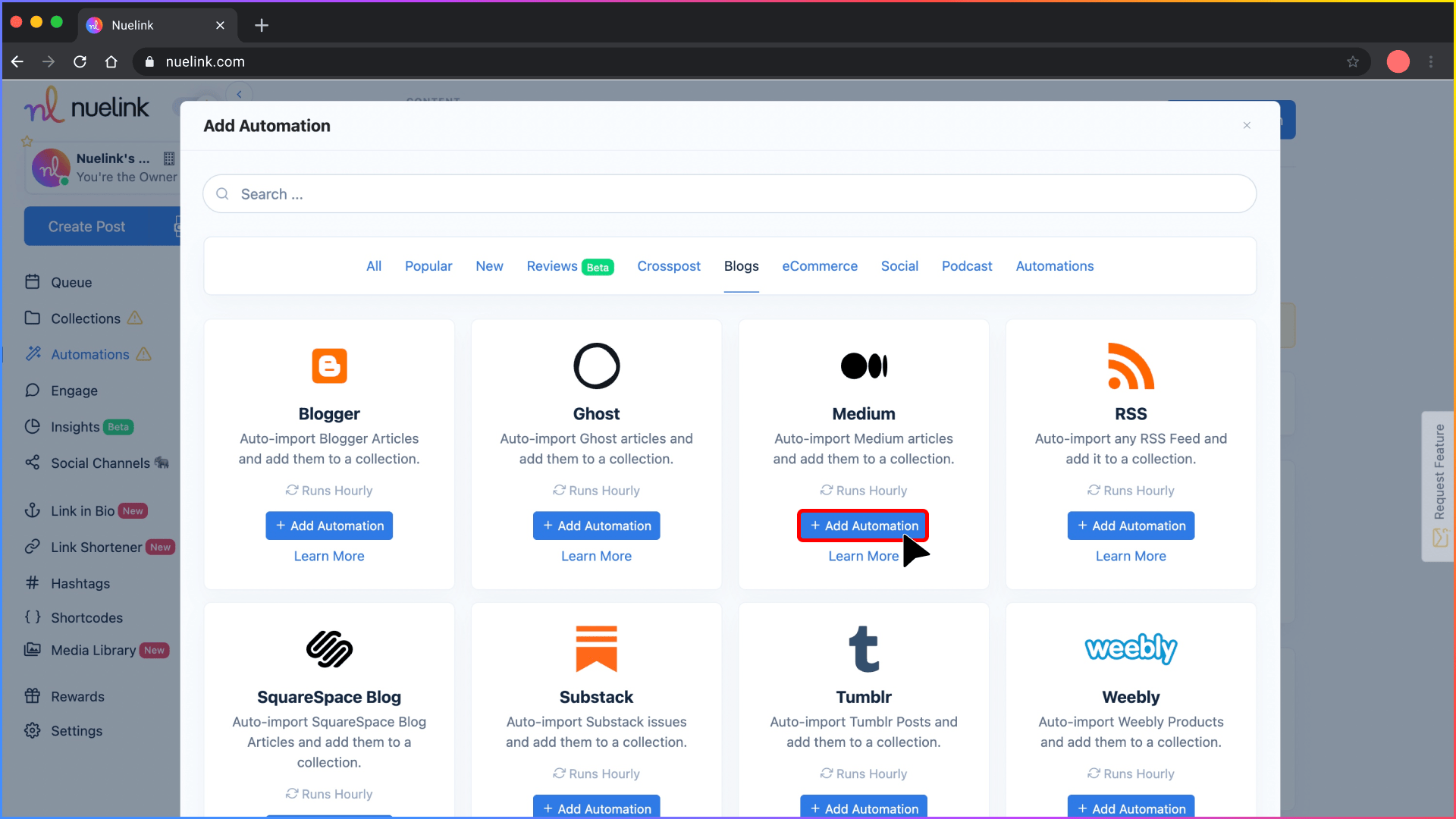Collapse sidebar with the chevron arrow
Image resolution: width=1456 pixels, height=819 pixels.
tap(239, 94)
